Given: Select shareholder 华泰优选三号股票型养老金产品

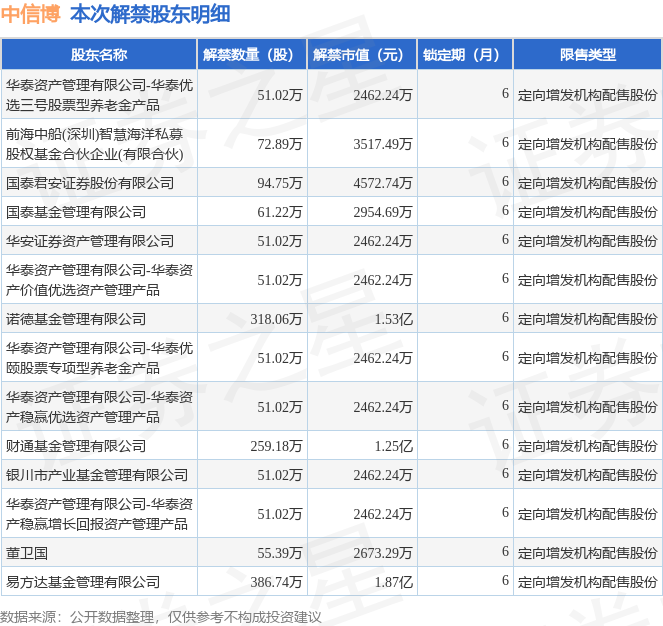Looking at the screenshot, I should [99, 95].
